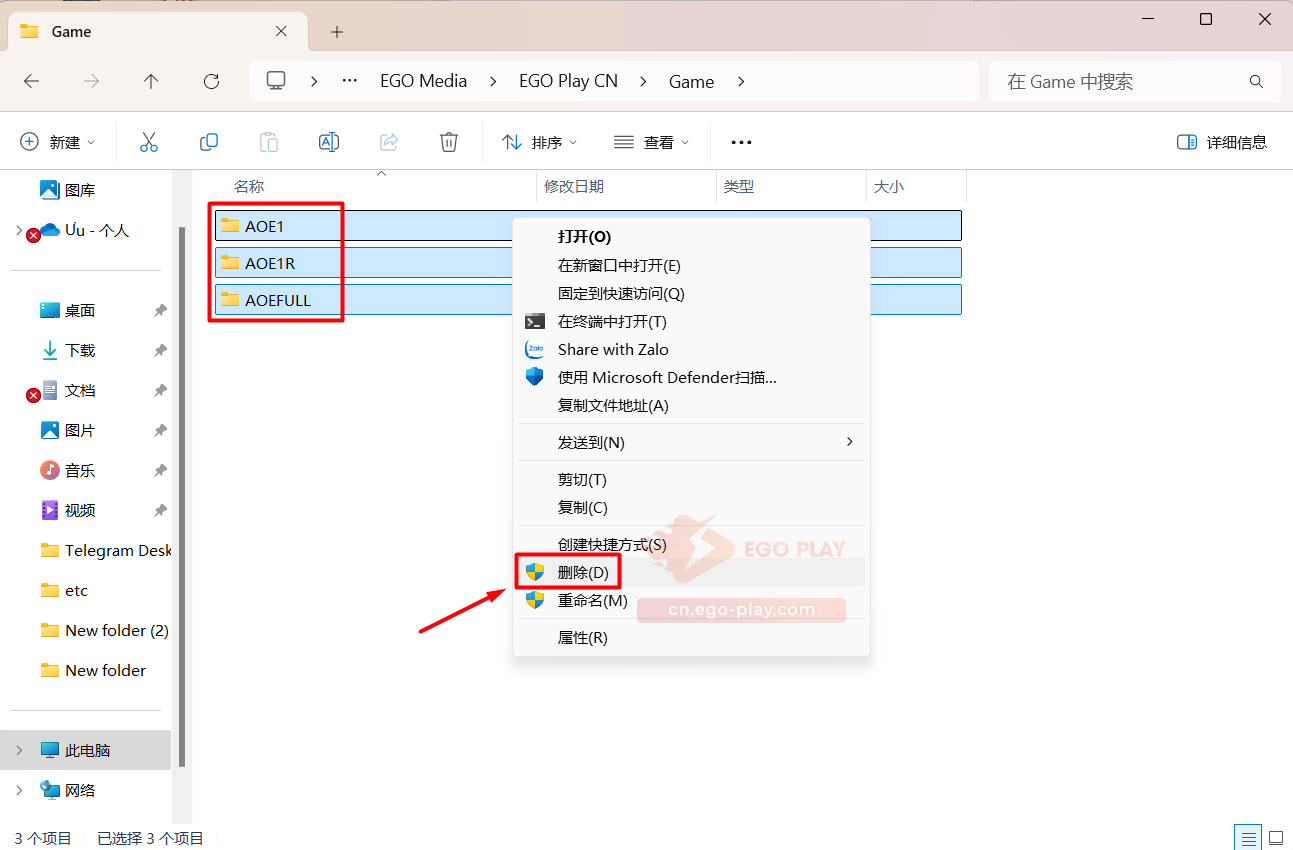Image resolution: width=1293 pixels, height=850 pixels.
Task: Open the 查看 view dropdown
Action: pyautogui.click(x=651, y=142)
